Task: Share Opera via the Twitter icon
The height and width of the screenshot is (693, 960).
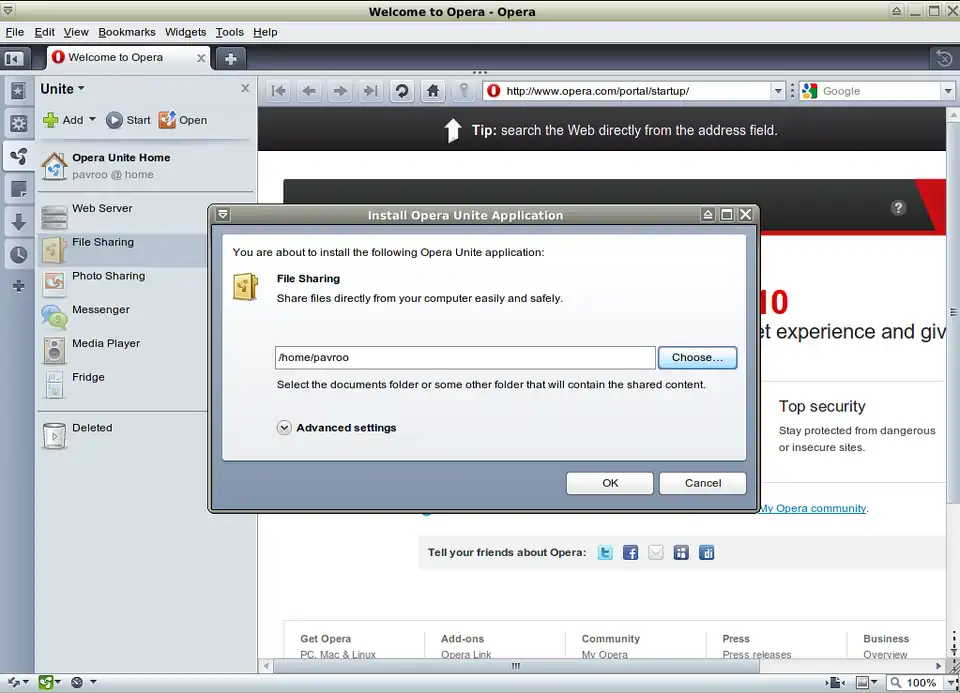Action: pyautogui.click(x=605, y=552)
